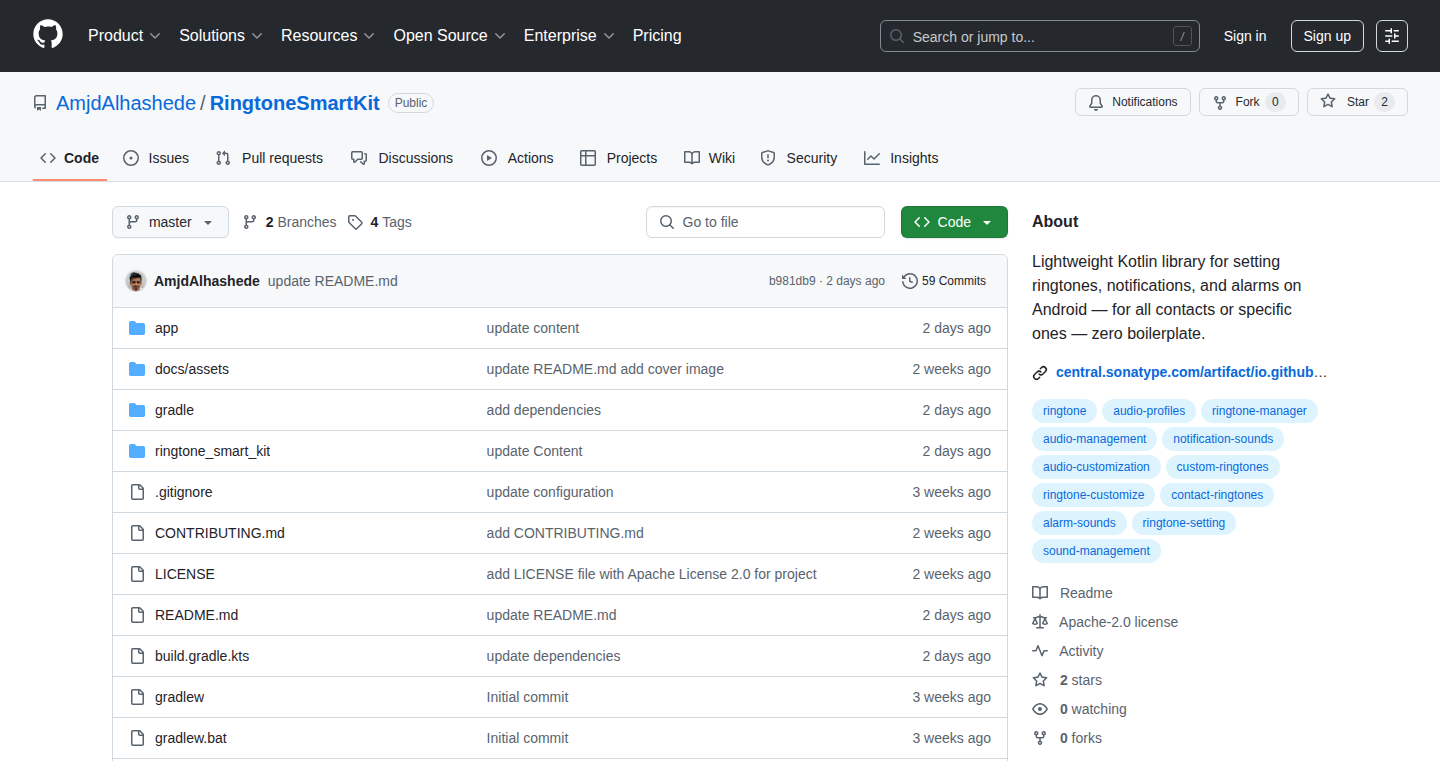Image resolution: width=1440 pixels, height=761 pixels.
Task: Open the central.sonatype.com artifact link
Action: click(1191, 372)
